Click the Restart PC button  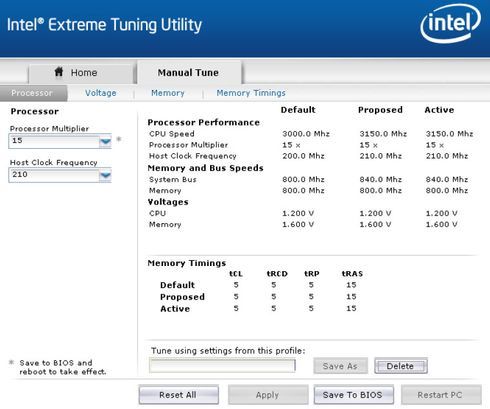(x=441, y=395)
